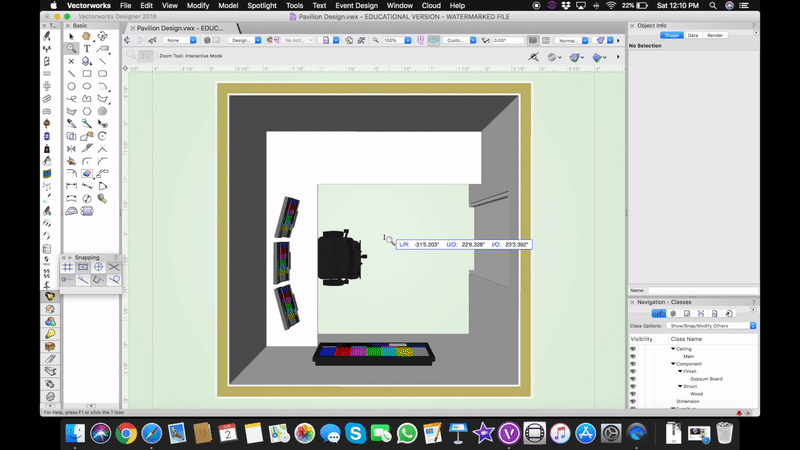Activate the Zoom magnifier tool in Basic palette
The height and width of the screenshot is (450, 800).
(x=71, y=48)
